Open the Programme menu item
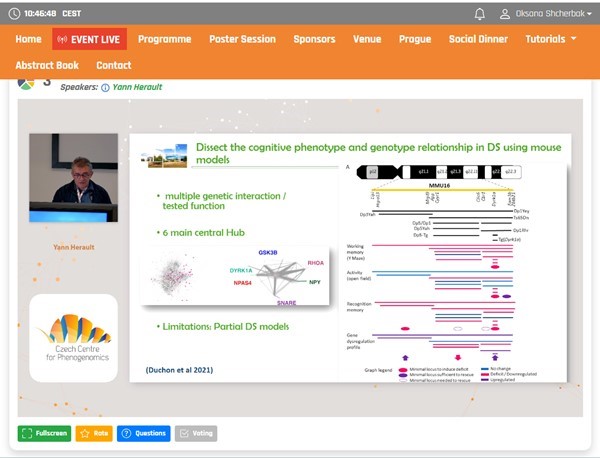 click(x=165, y=39)
